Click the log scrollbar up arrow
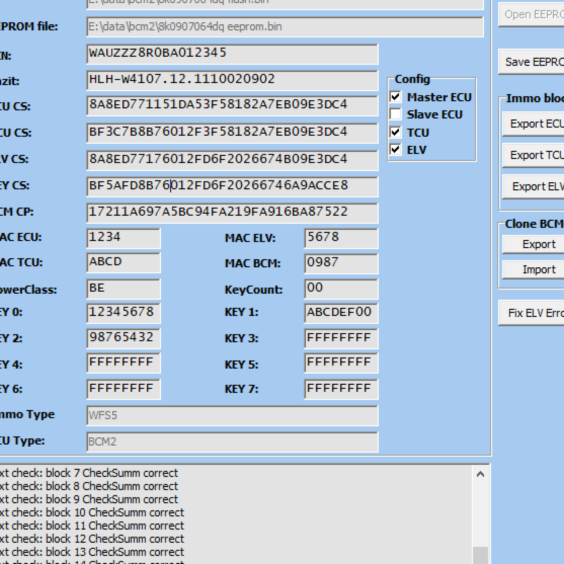Screen dimensions: 564x564 coord(480,474)
